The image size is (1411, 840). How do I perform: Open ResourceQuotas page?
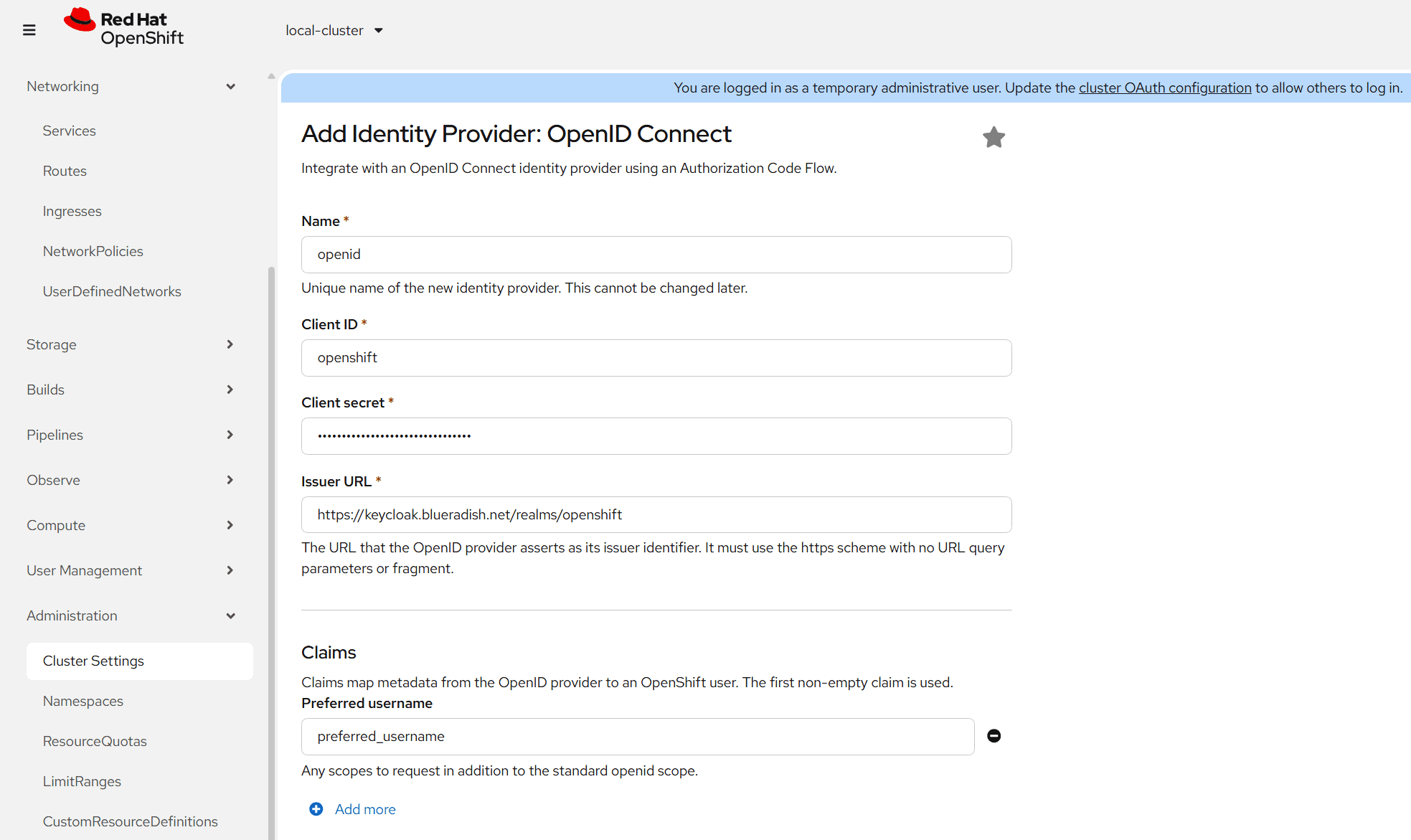[95, 741]
